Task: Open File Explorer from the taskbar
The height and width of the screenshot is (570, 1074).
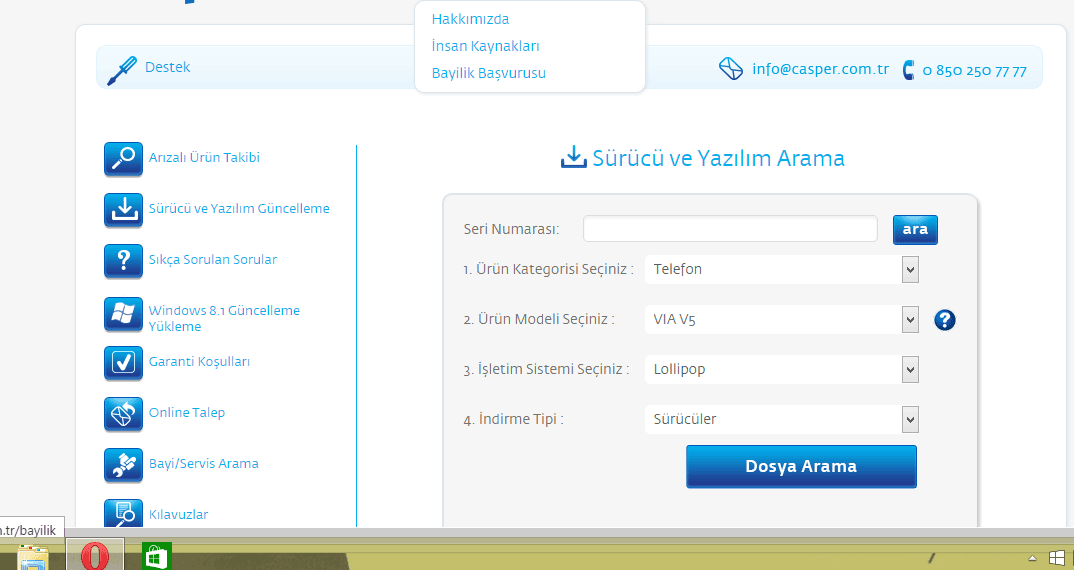Action: pos(32,557)
